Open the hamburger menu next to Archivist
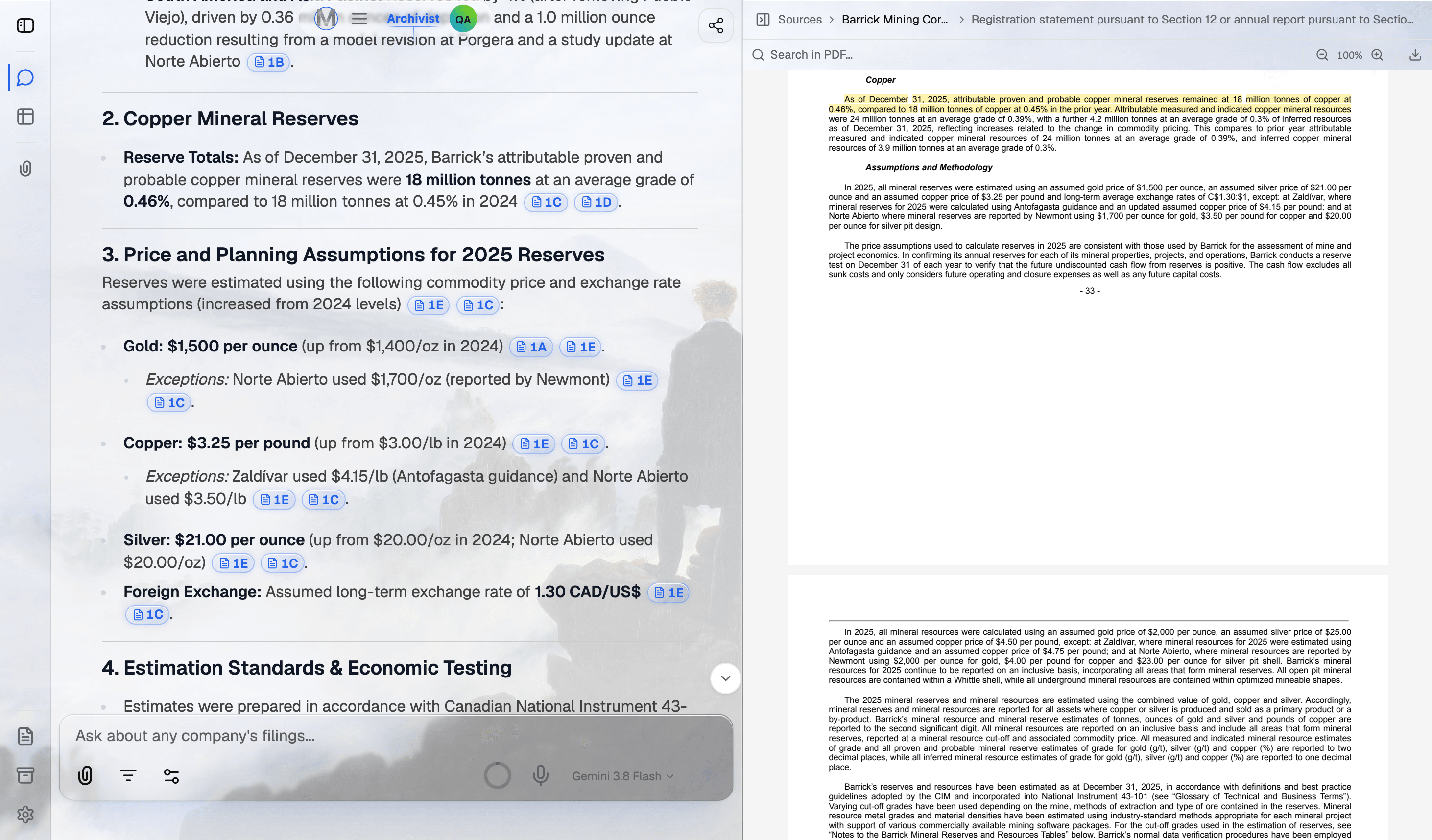 pyautogui.click(x=359, y=19)
